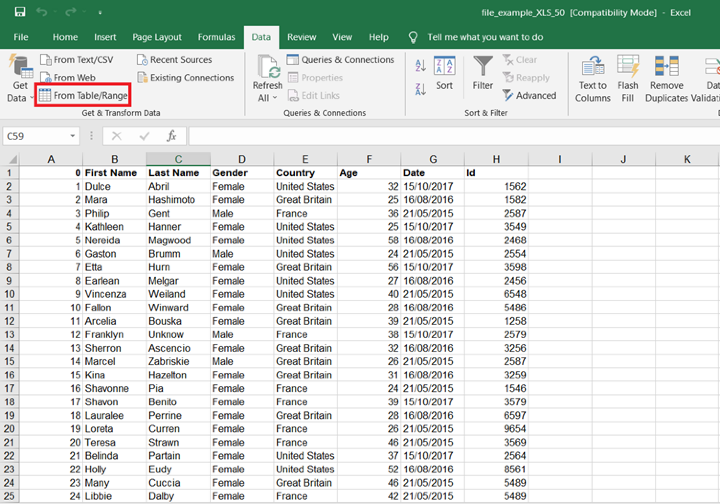Select the column C header
720x504 pixels.
(x=178, y=160)
